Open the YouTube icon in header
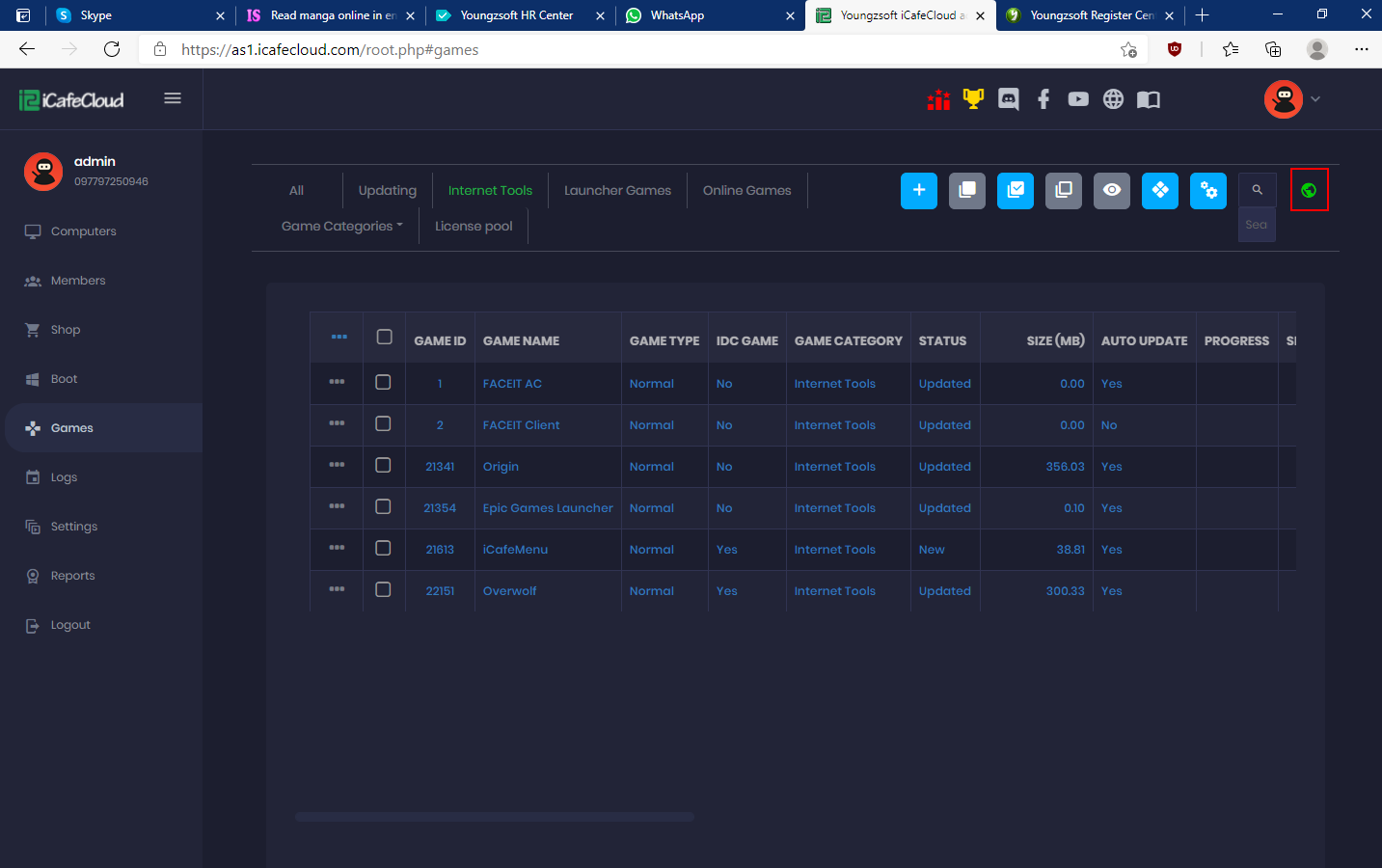 1078,99
